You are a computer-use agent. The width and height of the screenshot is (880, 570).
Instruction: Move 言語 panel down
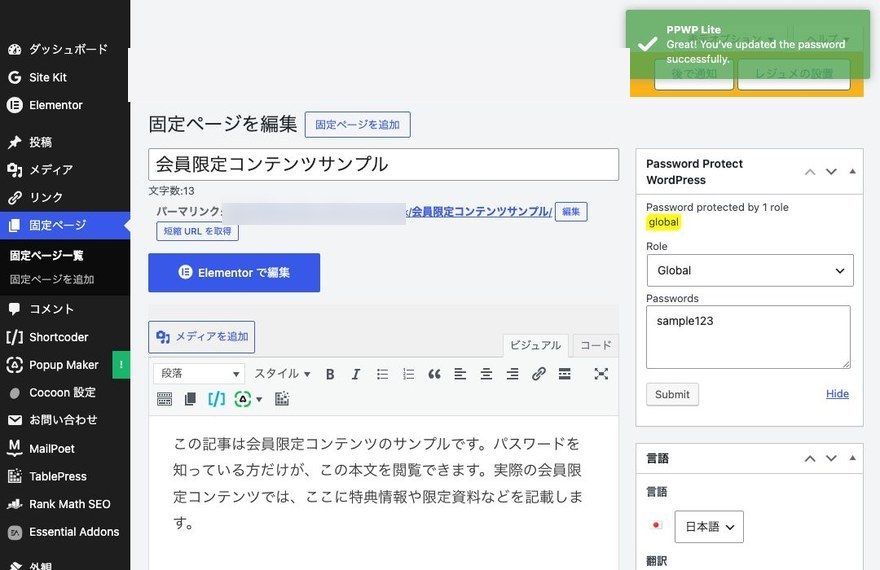coord(831,458)
